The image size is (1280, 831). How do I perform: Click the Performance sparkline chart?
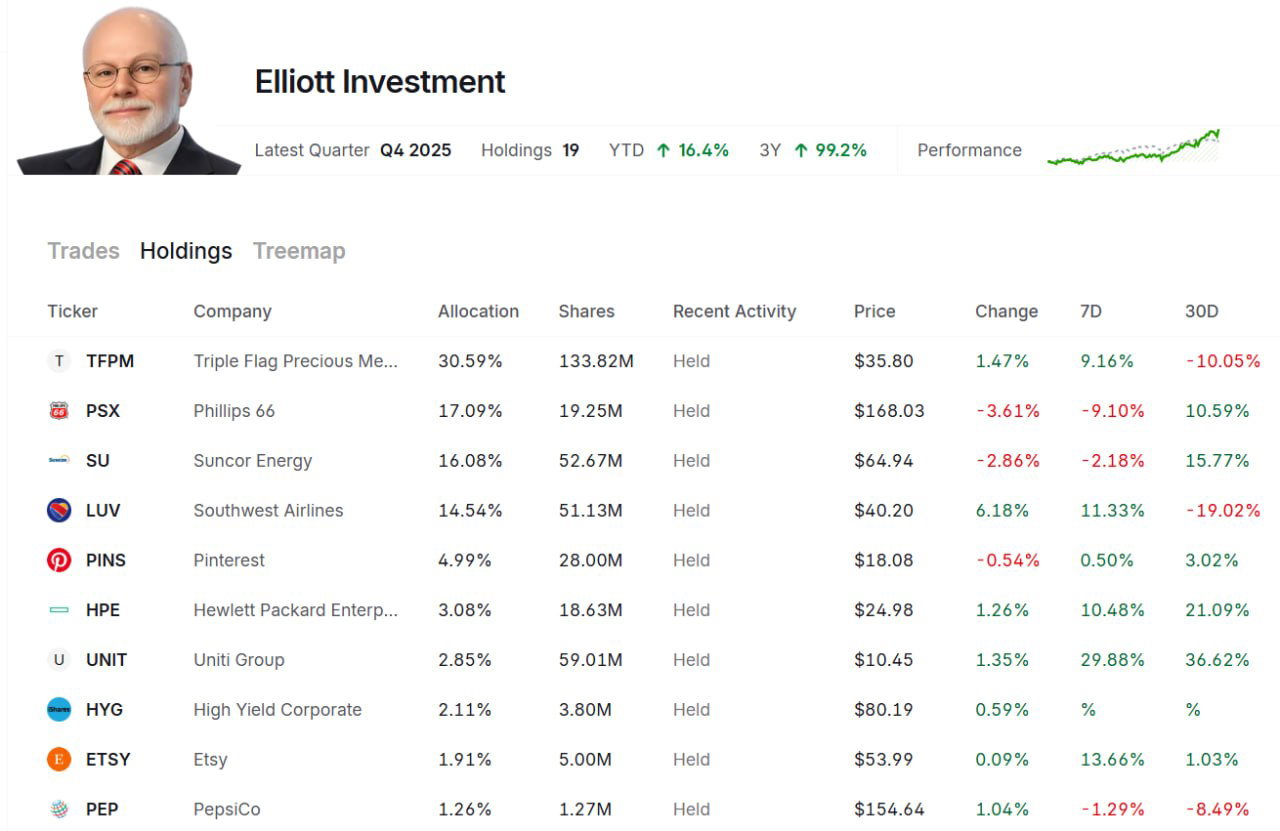coord(1135,150)
